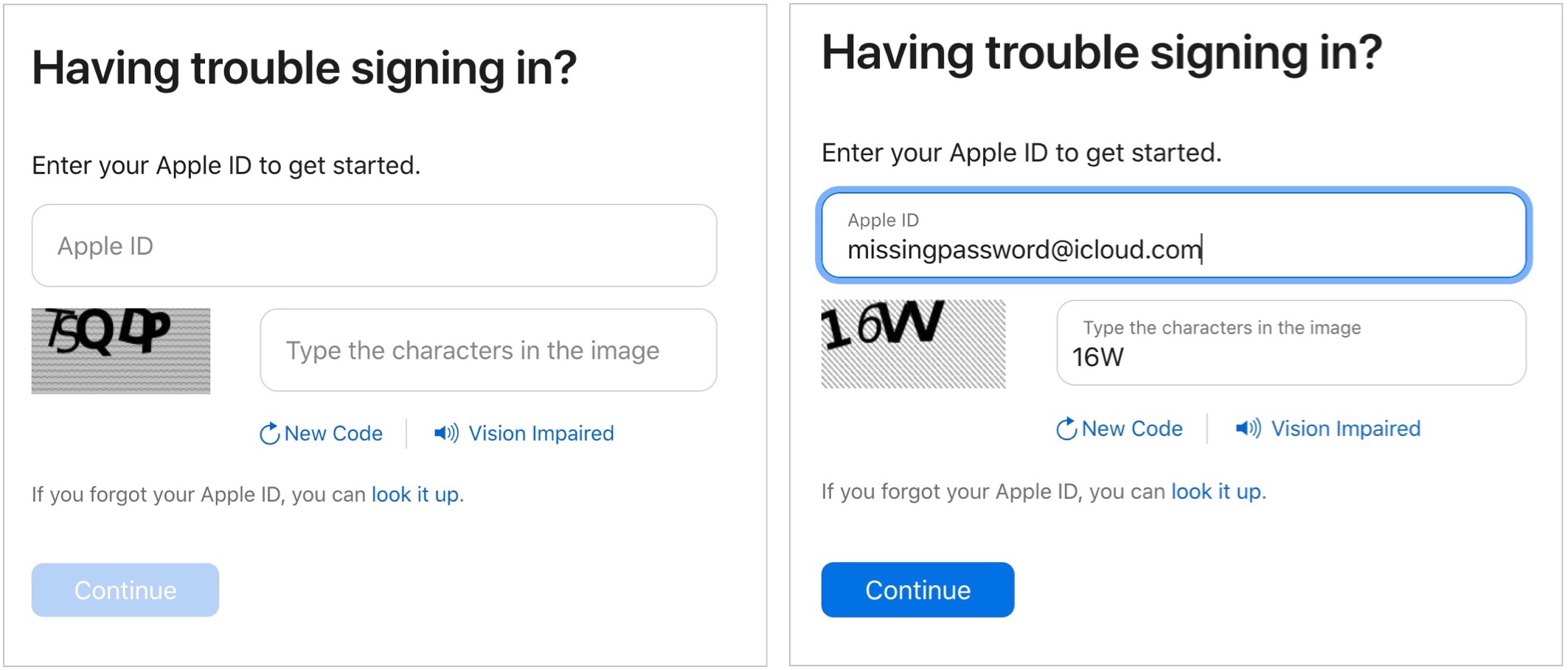Request a New Code via the right form's text link
The height and width of the screenshot is (670, 1568).
1132,429
